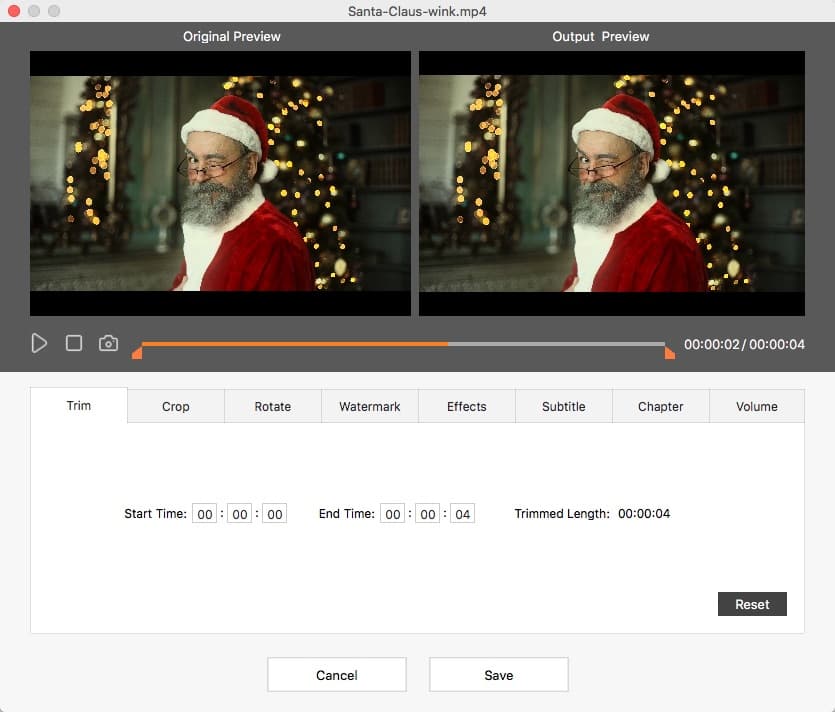This screenshot has width=835, height=712.
Task: Open the Rotate tab
Action: tap(272, 406)
